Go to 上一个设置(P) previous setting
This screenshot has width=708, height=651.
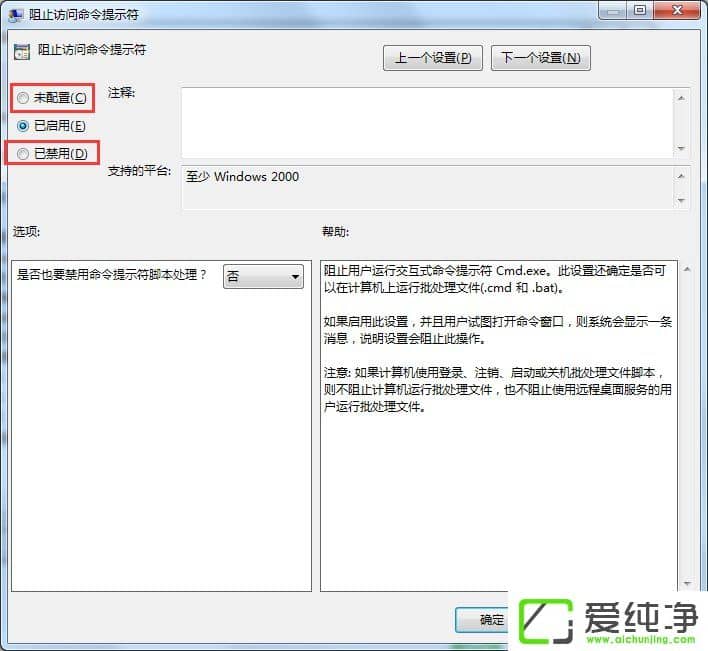433,58
